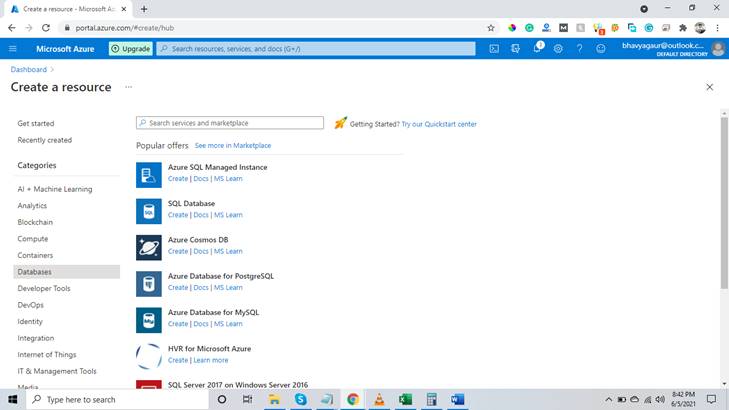Open the feedback smiley icon
This screenshot has height=410, width=729.
click(x=601, y=48)
